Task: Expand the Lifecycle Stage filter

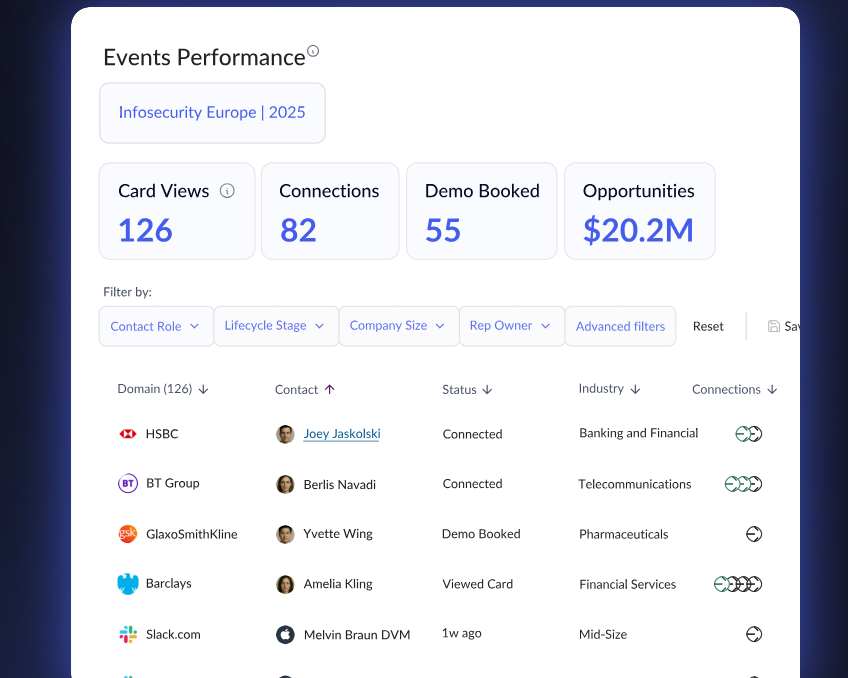Action: [x=276, y=325]
